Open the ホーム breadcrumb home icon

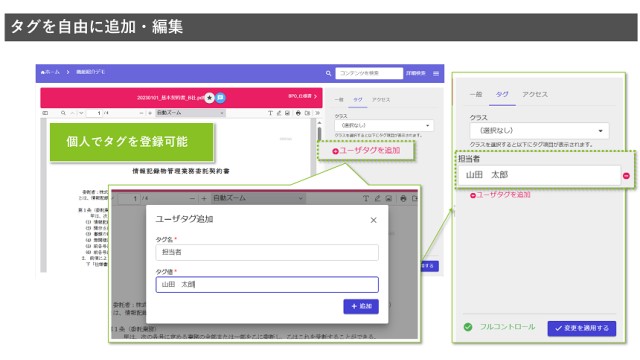point(43,72)
